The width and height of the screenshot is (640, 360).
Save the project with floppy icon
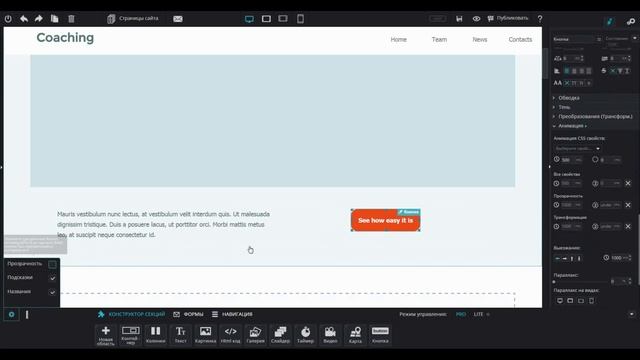tap(459, 19)
